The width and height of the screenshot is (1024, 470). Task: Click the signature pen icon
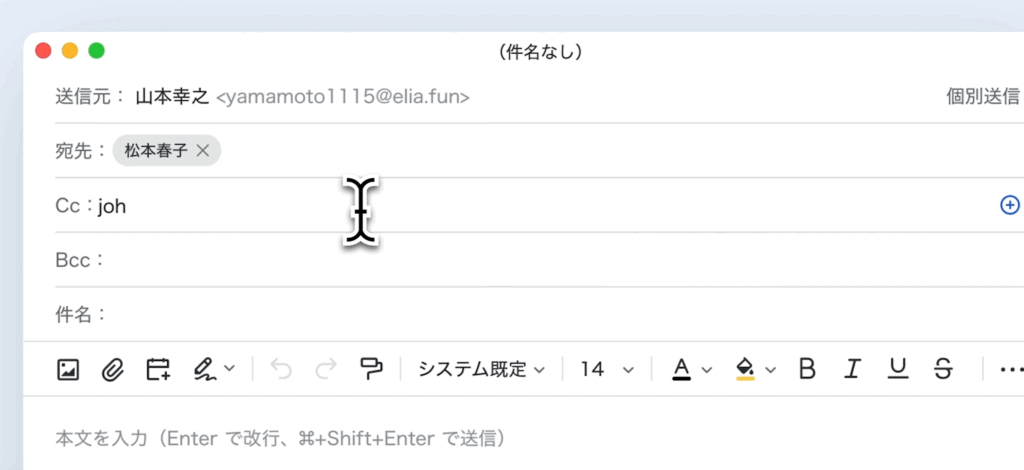tap(204, 369)
